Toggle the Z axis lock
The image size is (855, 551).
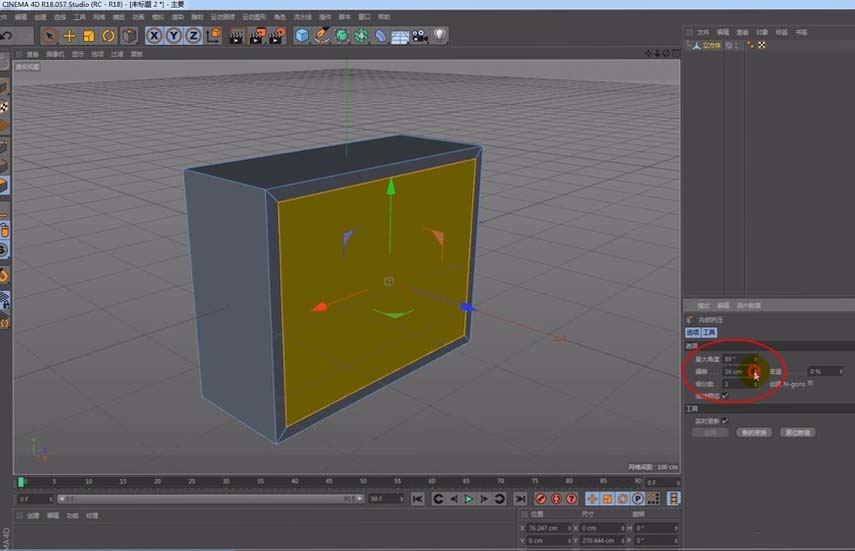pos(192,36)
